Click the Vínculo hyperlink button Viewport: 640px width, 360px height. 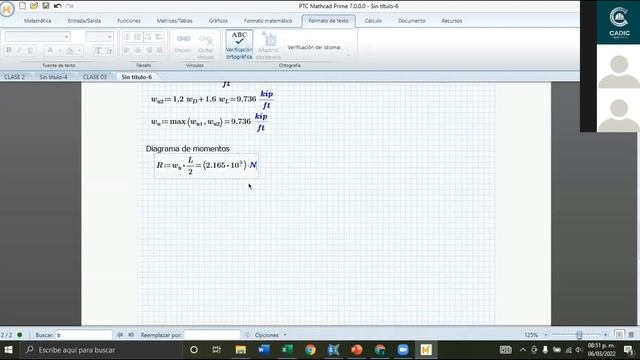tap(183, 44)
